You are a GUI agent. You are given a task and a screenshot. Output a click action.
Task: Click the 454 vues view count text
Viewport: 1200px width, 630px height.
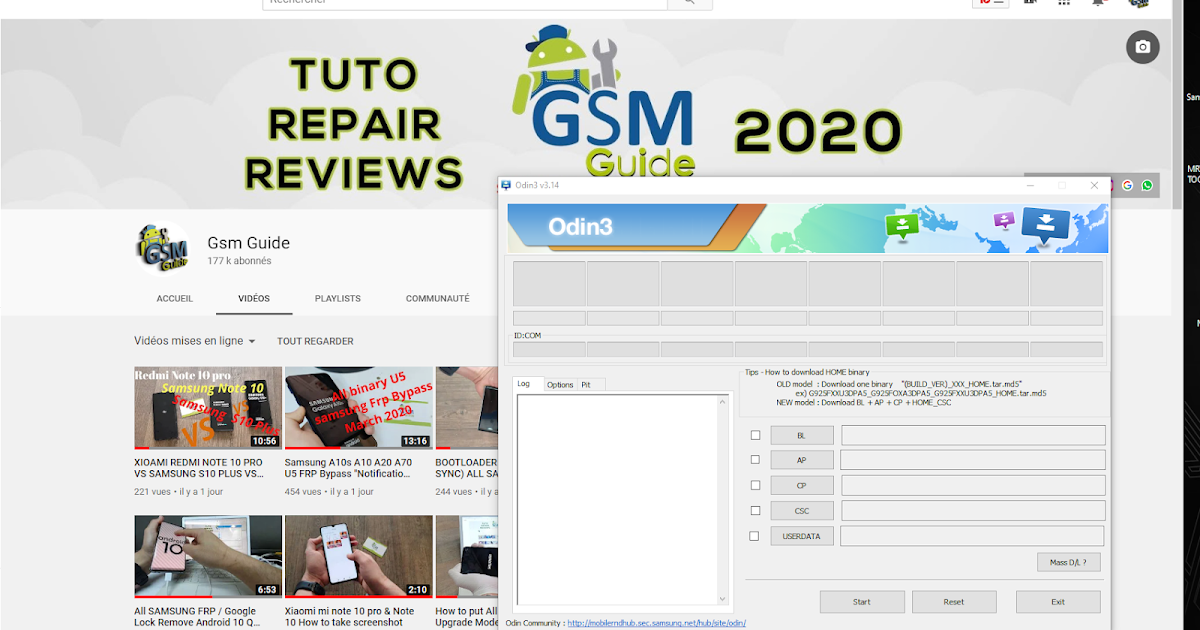point(303,492)
